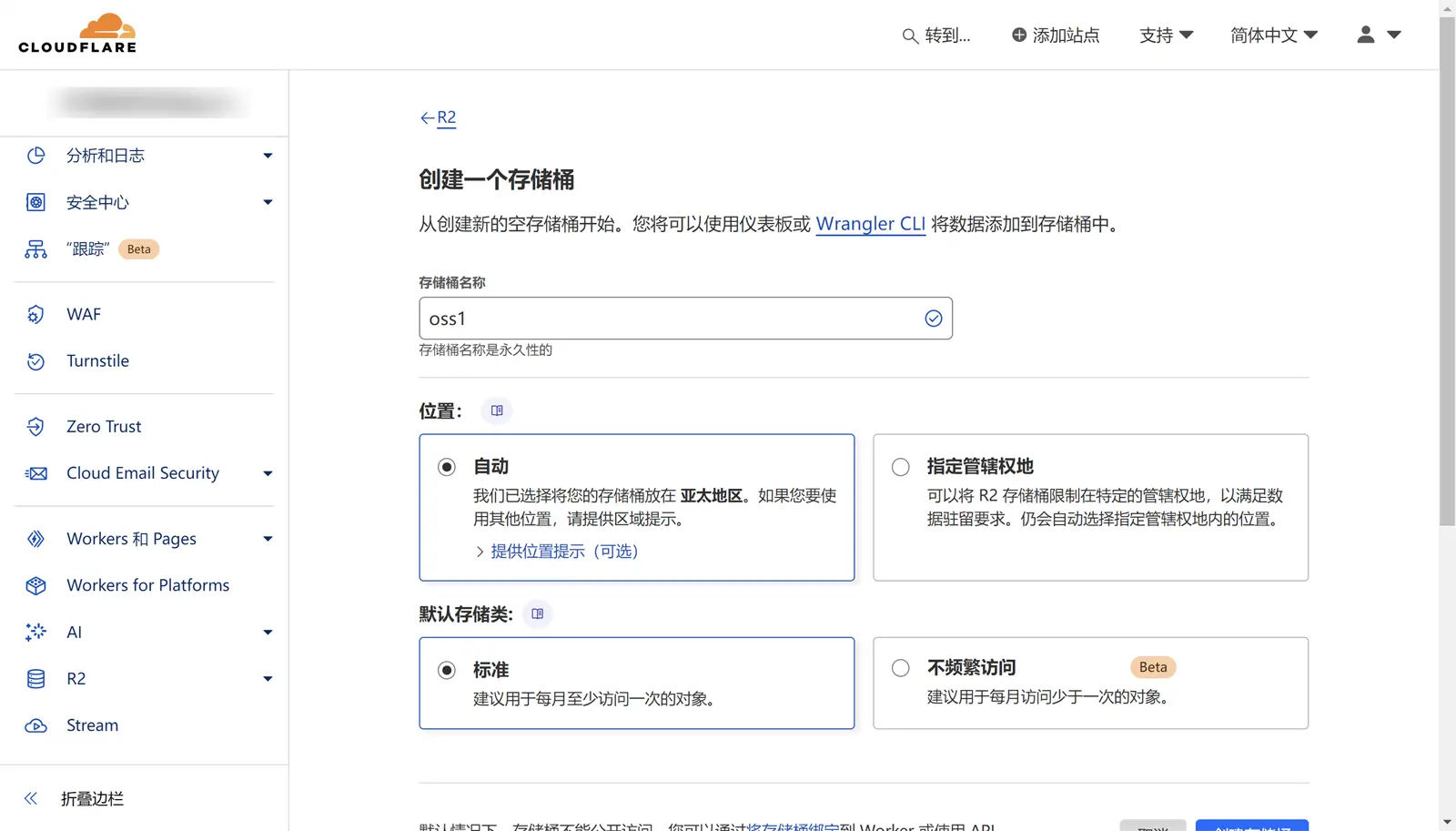Click the Zero Trust sidebar icon

pyautogui.click(x=35, y=427)
